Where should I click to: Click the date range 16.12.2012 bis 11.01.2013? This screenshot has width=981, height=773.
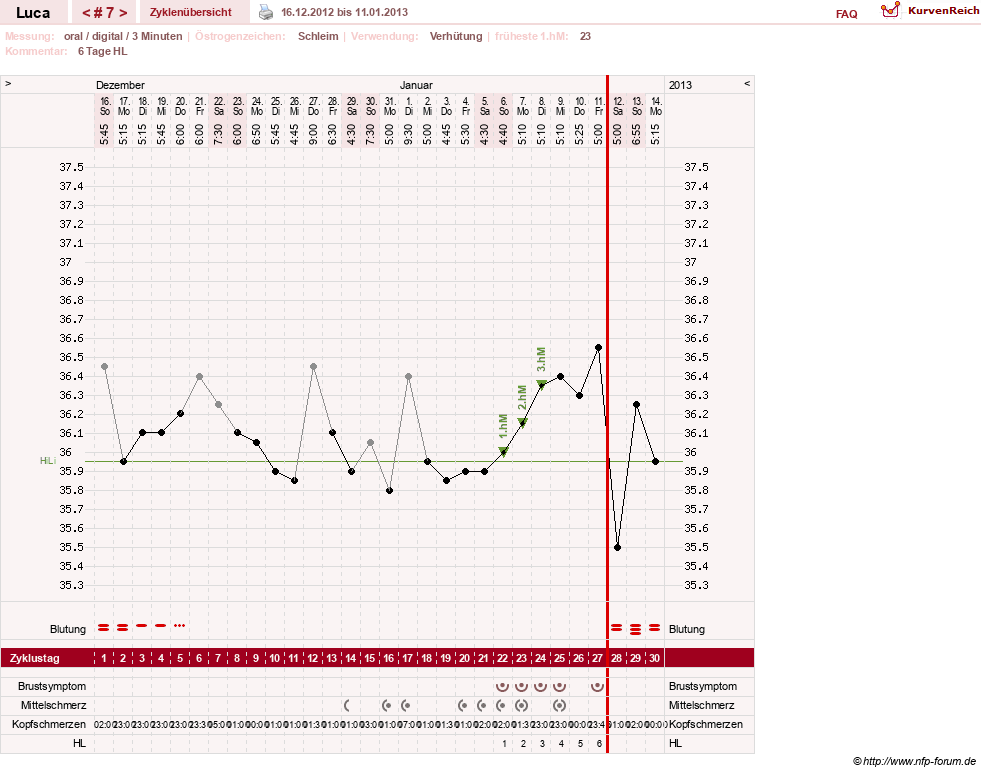click(x=344, y=13)
